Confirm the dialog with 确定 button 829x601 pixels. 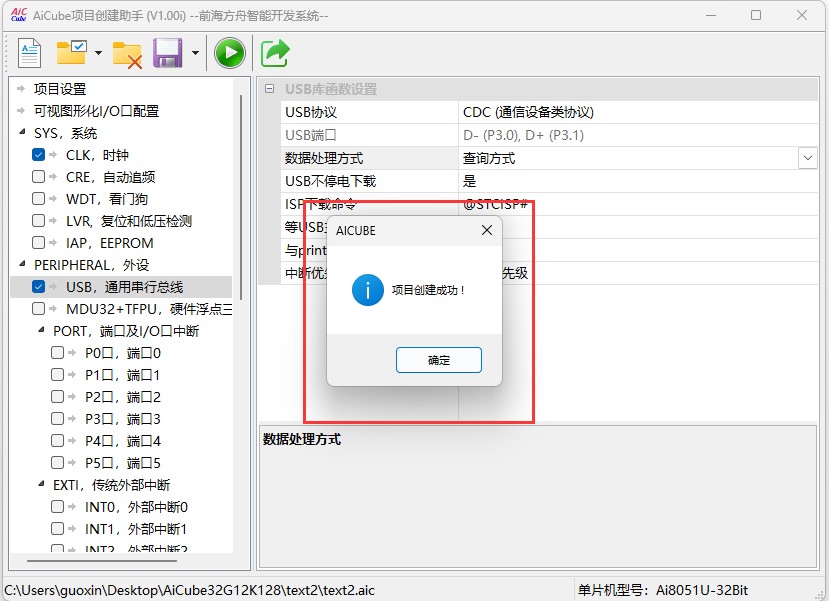click(x=439, y=360)
